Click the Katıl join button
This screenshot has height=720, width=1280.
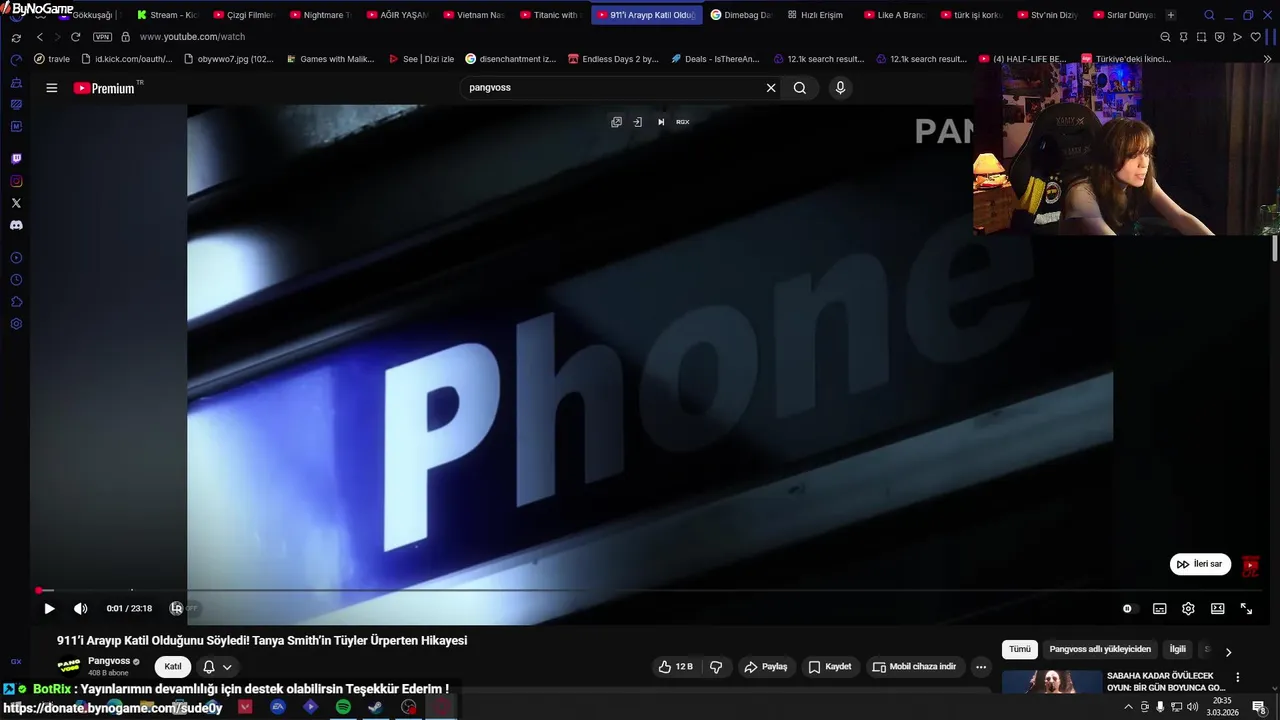(x=173, y=667)
